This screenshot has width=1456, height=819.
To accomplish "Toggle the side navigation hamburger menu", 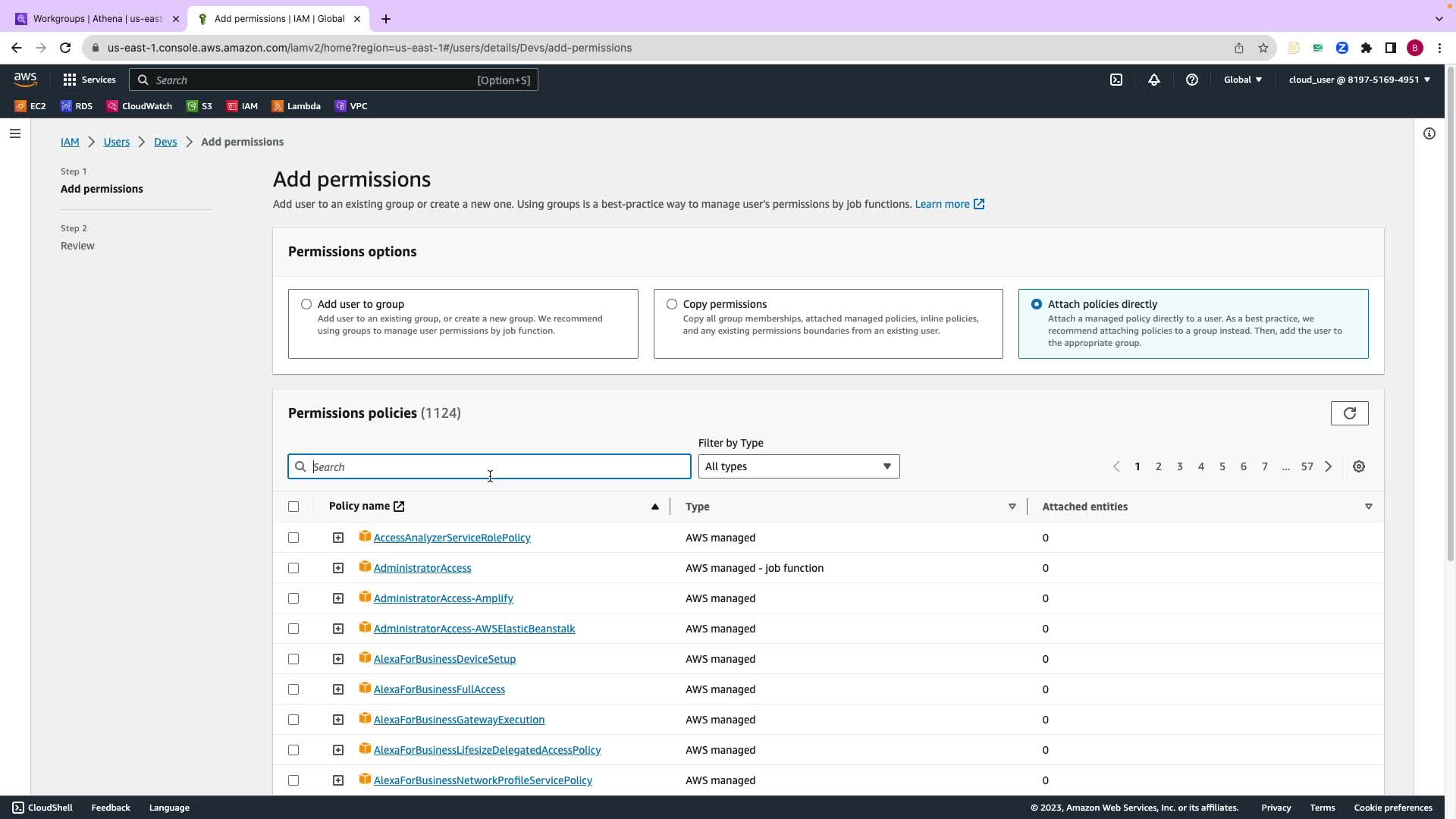I will (x=15, y=133).
